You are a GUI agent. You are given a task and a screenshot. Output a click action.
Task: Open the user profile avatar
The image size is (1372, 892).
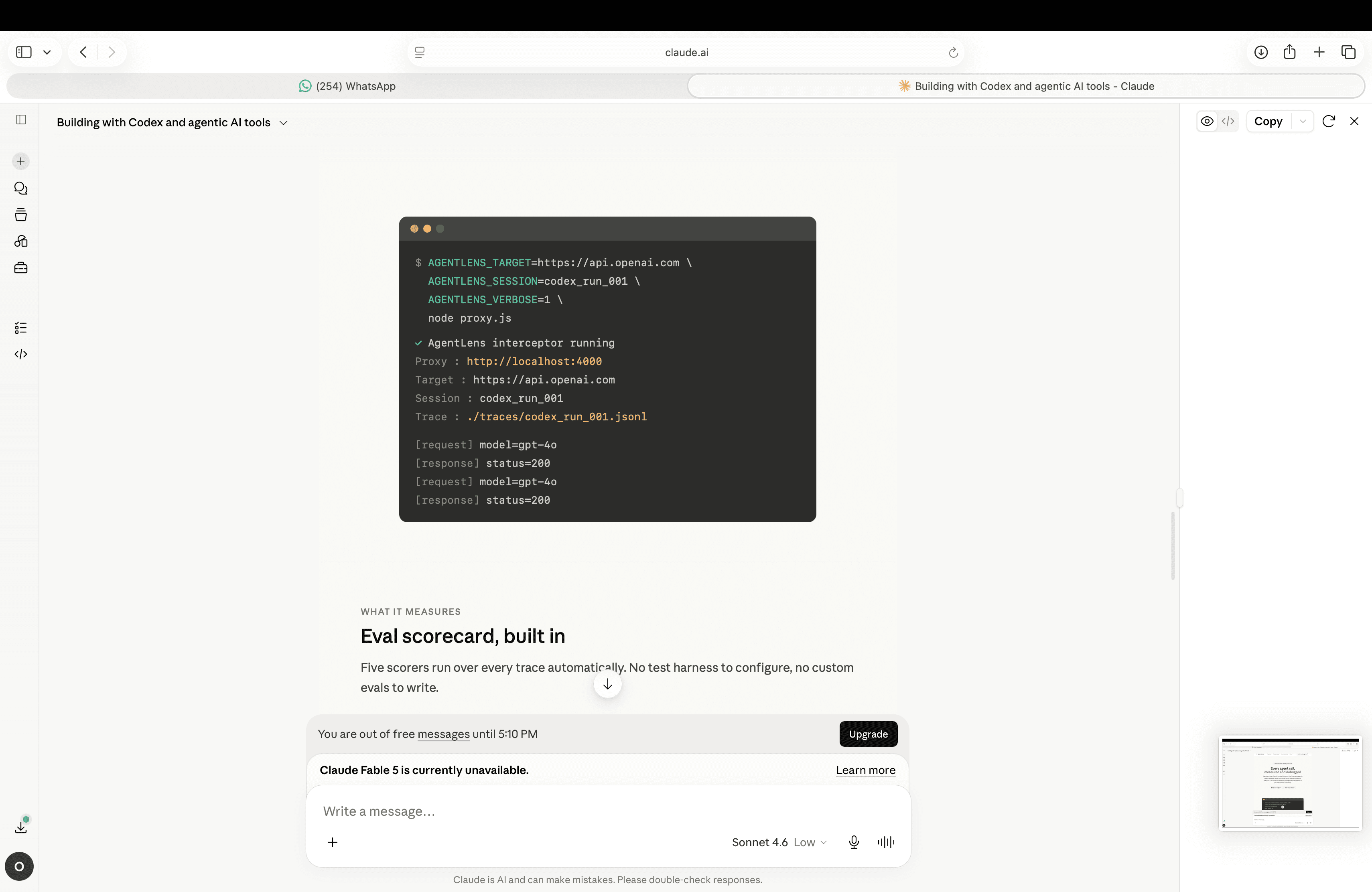(19, 867)
